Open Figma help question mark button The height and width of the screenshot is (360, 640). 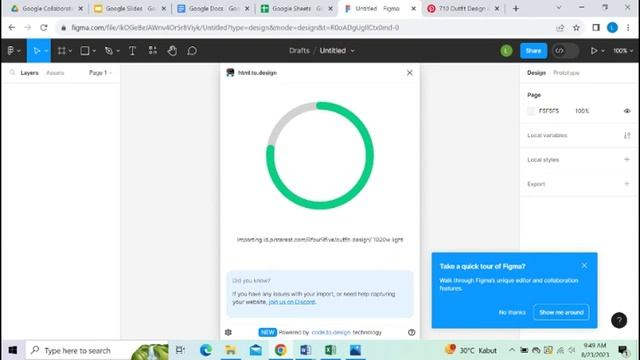tap(619, 320)
